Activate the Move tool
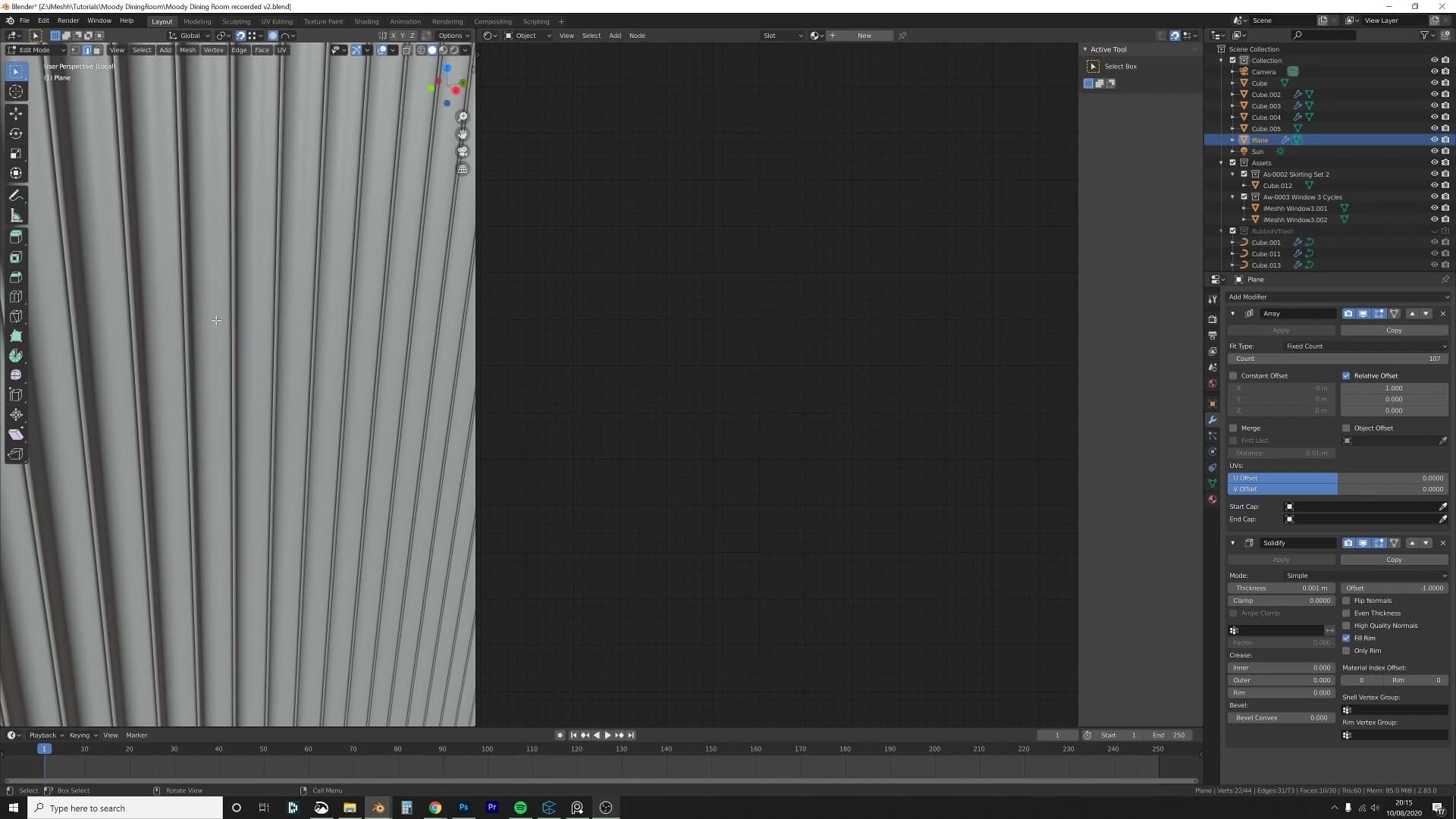This screenshot has height=819, width=1456. pyautogui.click(x=16, y=114)
